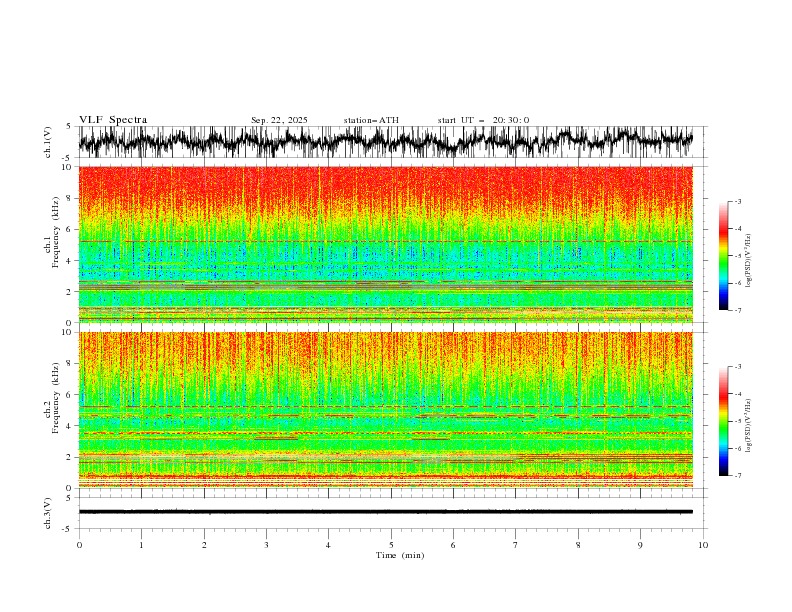
Task: Click "-3" on the upper color bar
Action: (737, 201)
